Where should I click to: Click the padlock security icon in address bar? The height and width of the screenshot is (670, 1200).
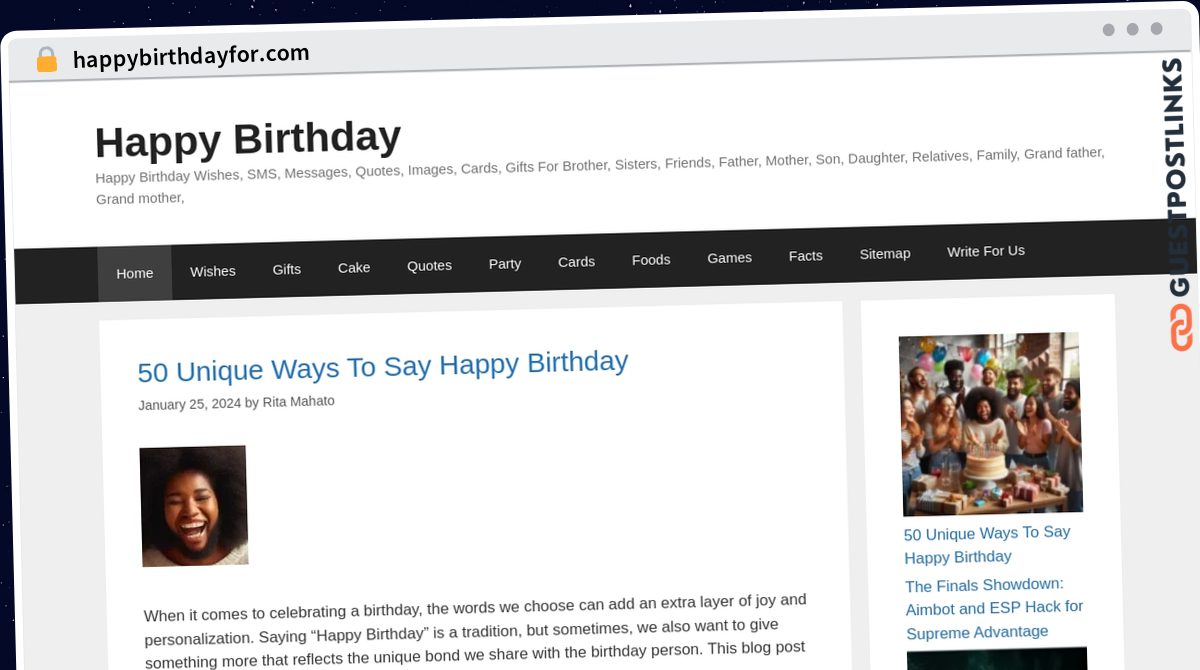[x=46, y=58]
